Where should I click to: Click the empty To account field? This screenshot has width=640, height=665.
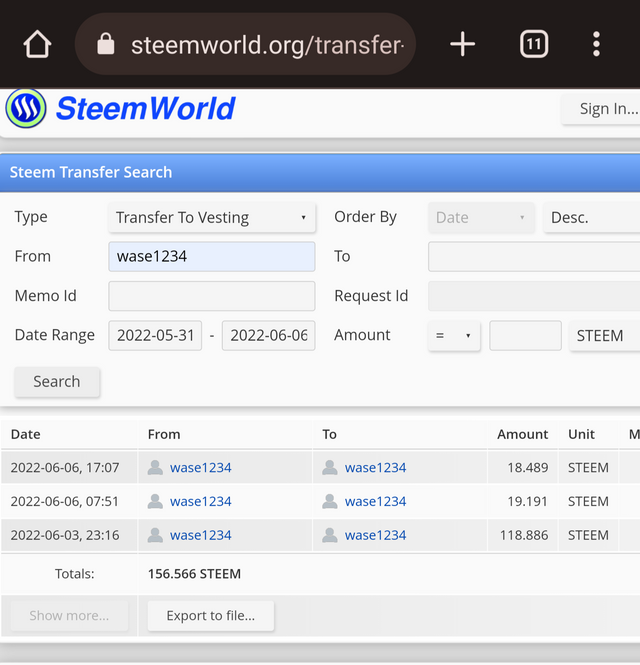point(534,257)
